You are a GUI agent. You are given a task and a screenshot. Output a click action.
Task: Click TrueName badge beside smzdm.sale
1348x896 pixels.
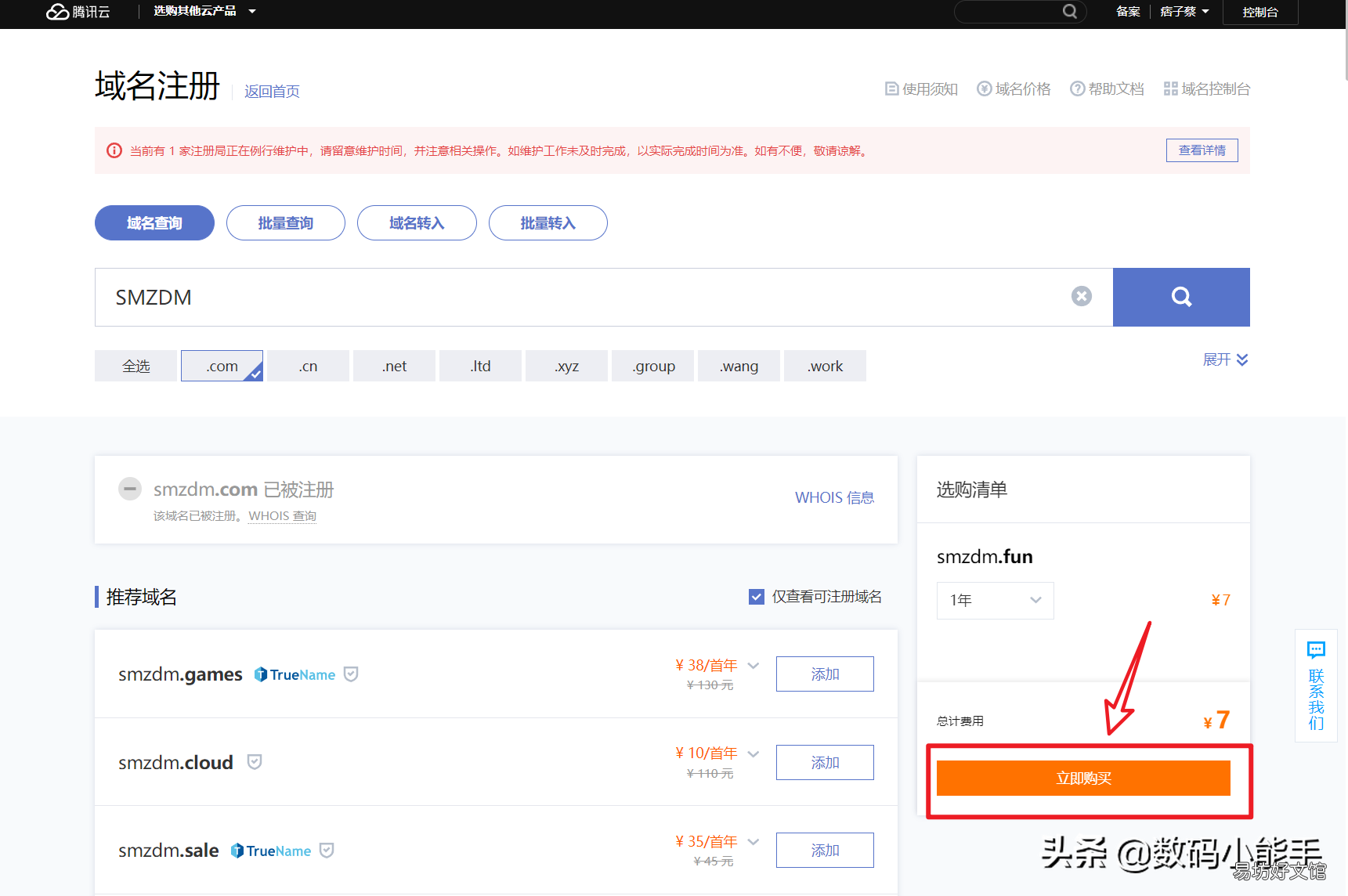tap(271, 851)
